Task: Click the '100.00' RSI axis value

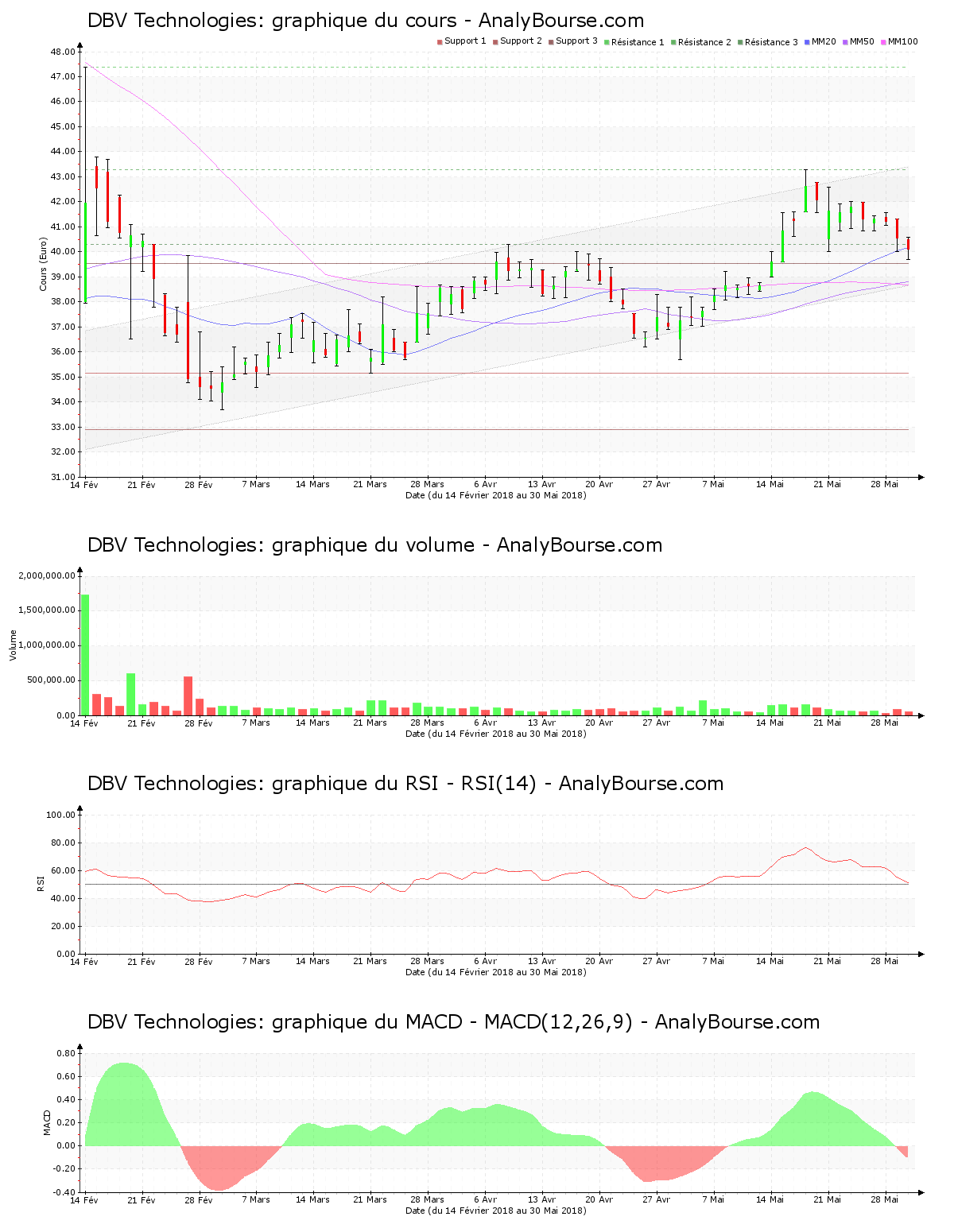Action: [x=60, y=815]
